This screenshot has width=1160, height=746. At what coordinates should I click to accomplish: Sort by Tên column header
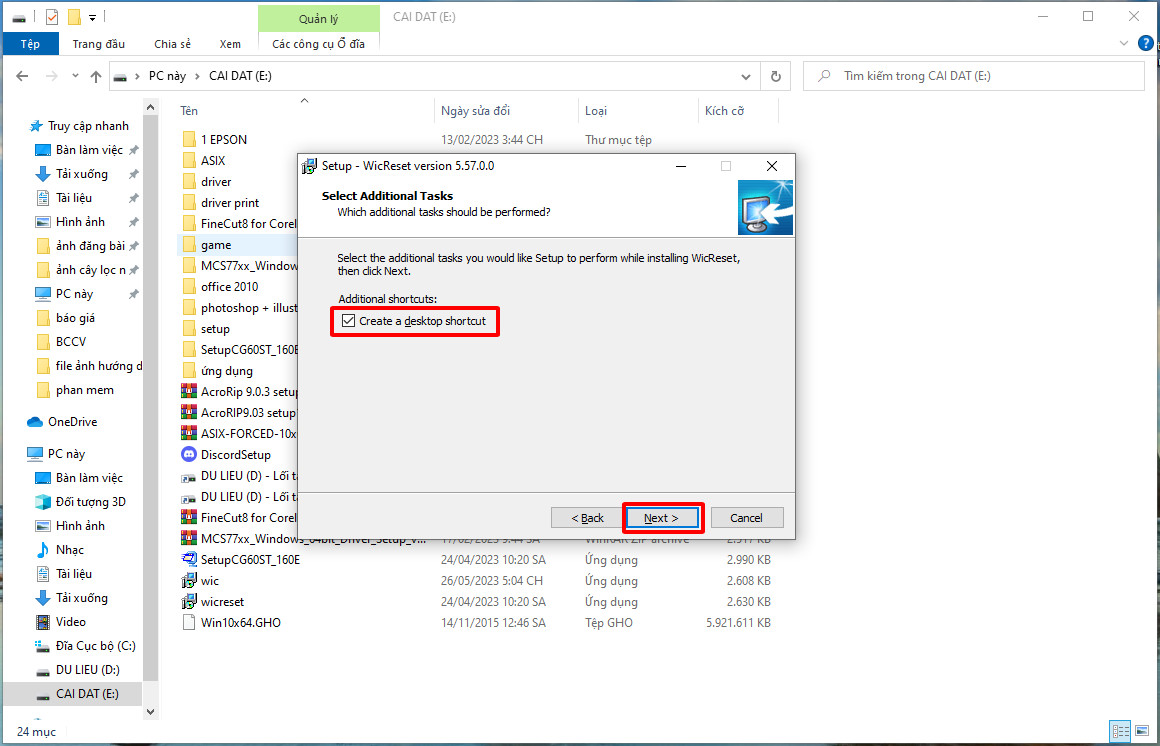(189, 110)
